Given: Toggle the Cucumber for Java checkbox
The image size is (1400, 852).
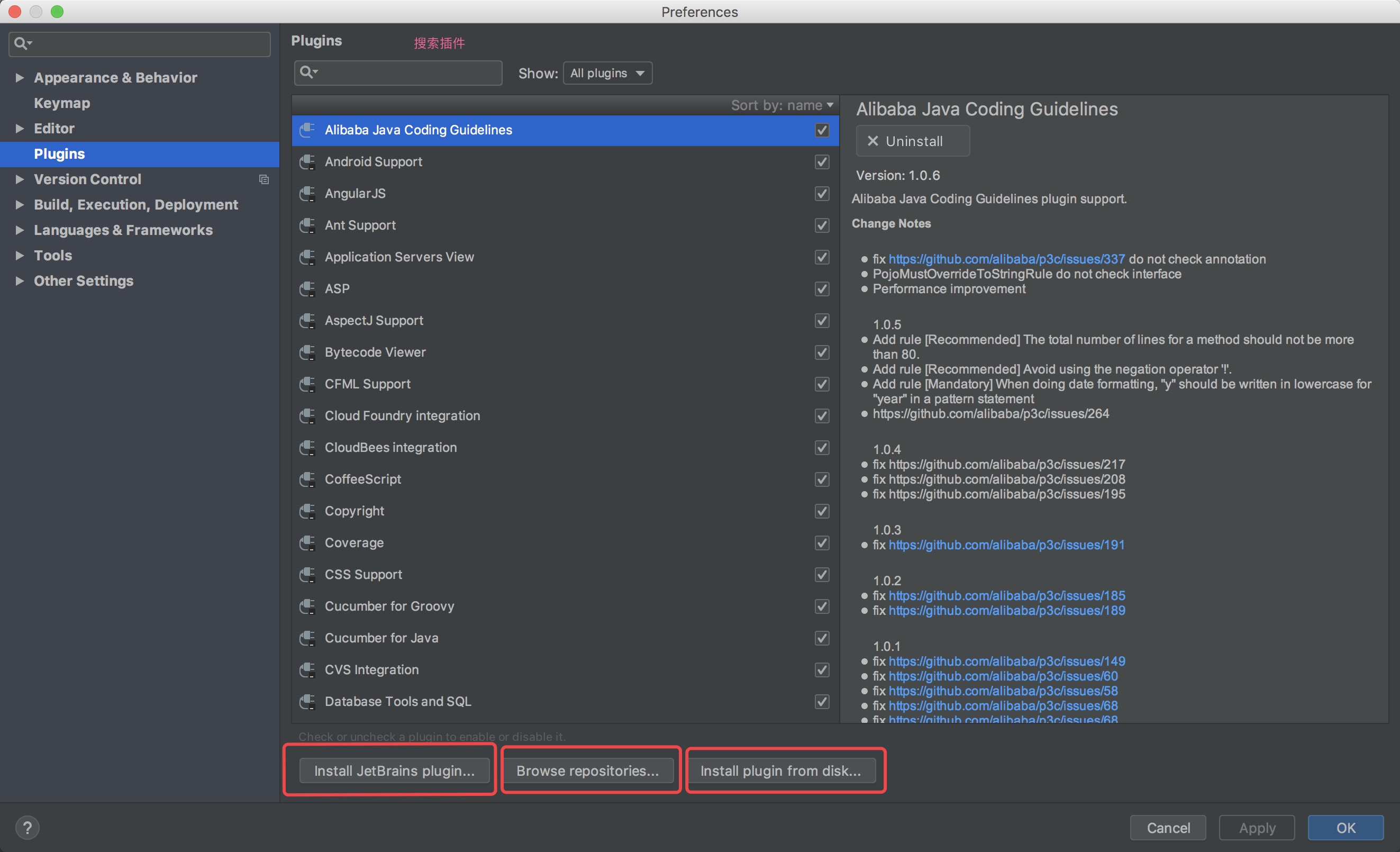Looking at the screenshot, I should pyautogui.click(x=822, y=638).
